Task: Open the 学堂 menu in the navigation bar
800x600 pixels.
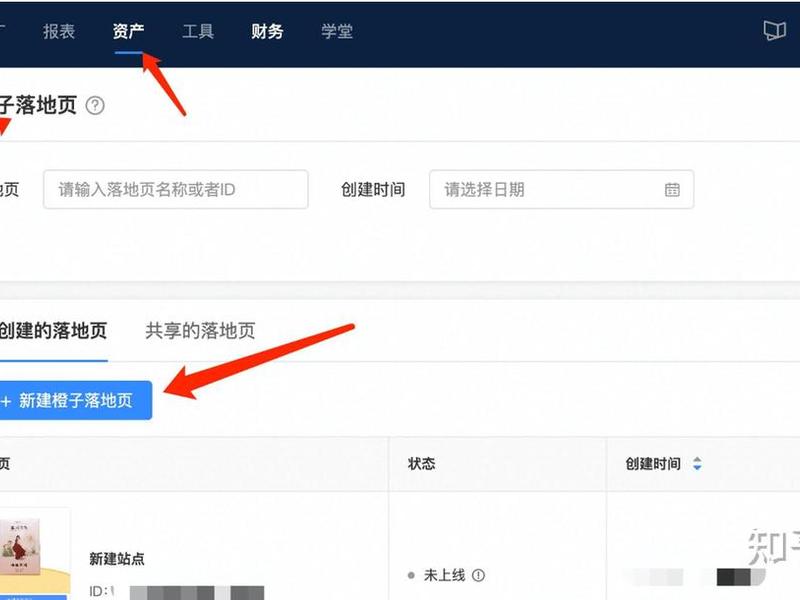Action: tap(337, 32)
